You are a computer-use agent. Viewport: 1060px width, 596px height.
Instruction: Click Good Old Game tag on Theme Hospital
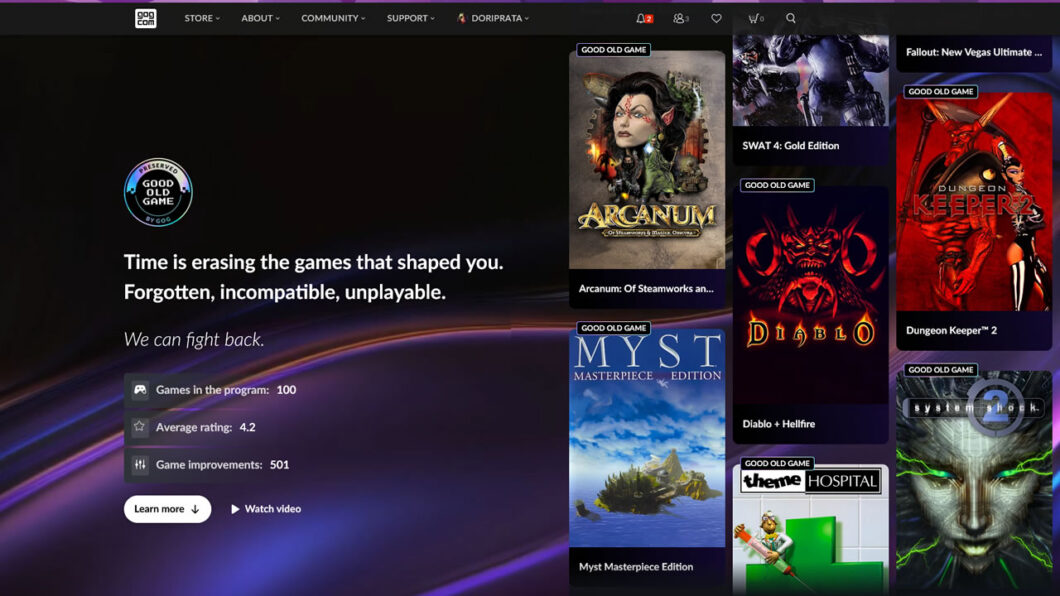point(777,463)
